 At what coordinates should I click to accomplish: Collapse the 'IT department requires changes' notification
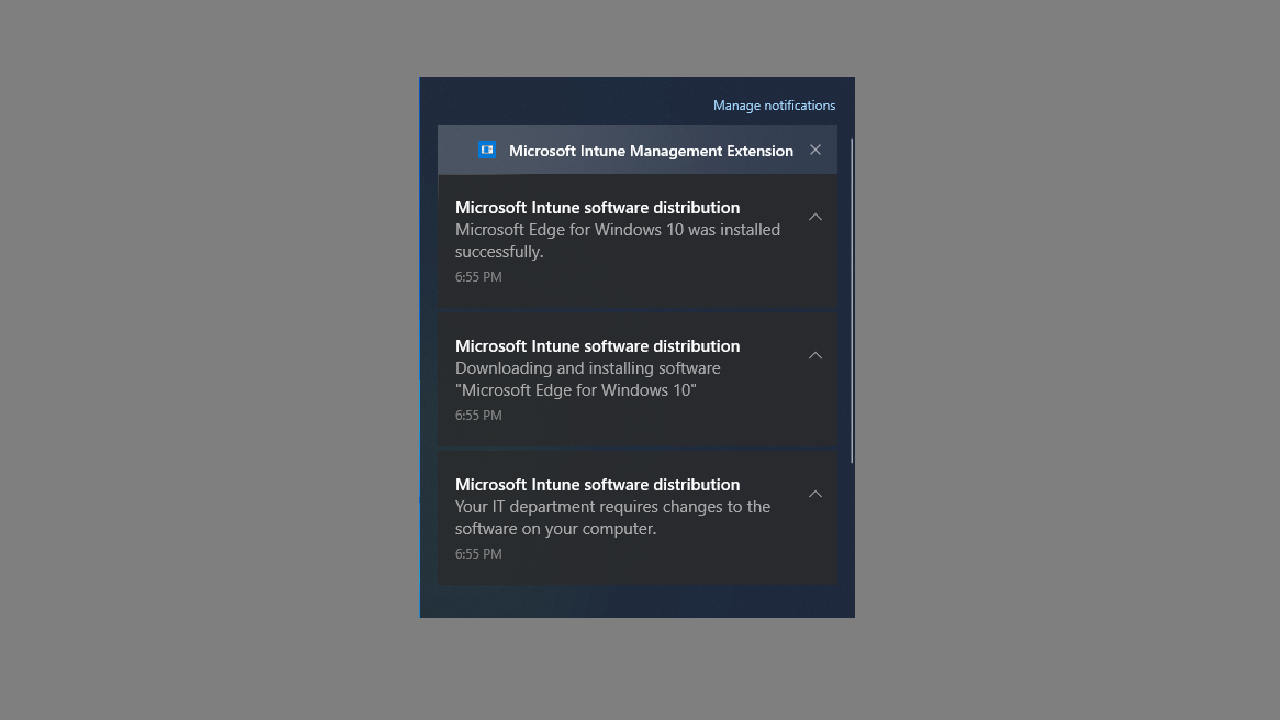pos(815,493)
